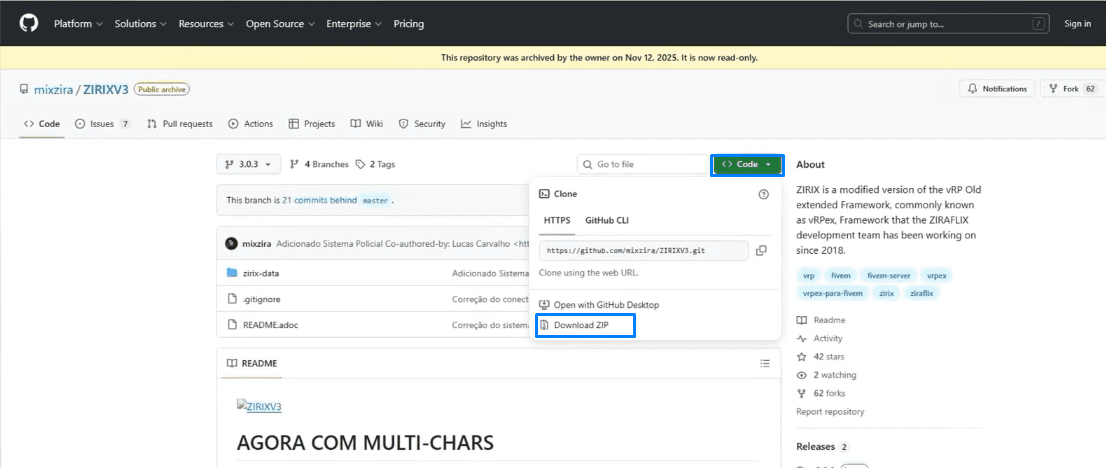
Task: Click the vrpex-para-fivem topic tag
Action: pos(832,292)
